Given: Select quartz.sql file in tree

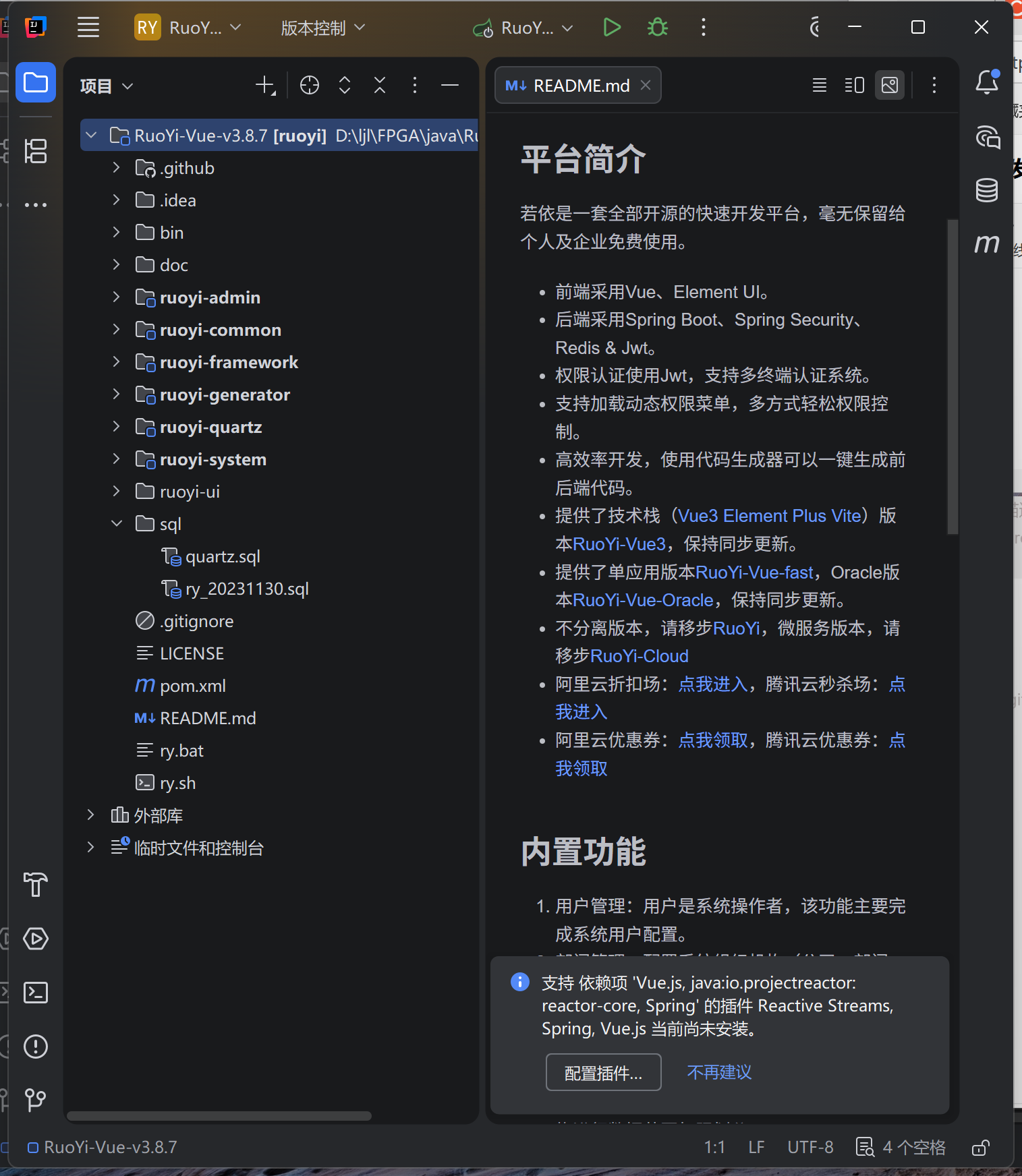Looking at the screenshot, I should [x=223, y=557].
